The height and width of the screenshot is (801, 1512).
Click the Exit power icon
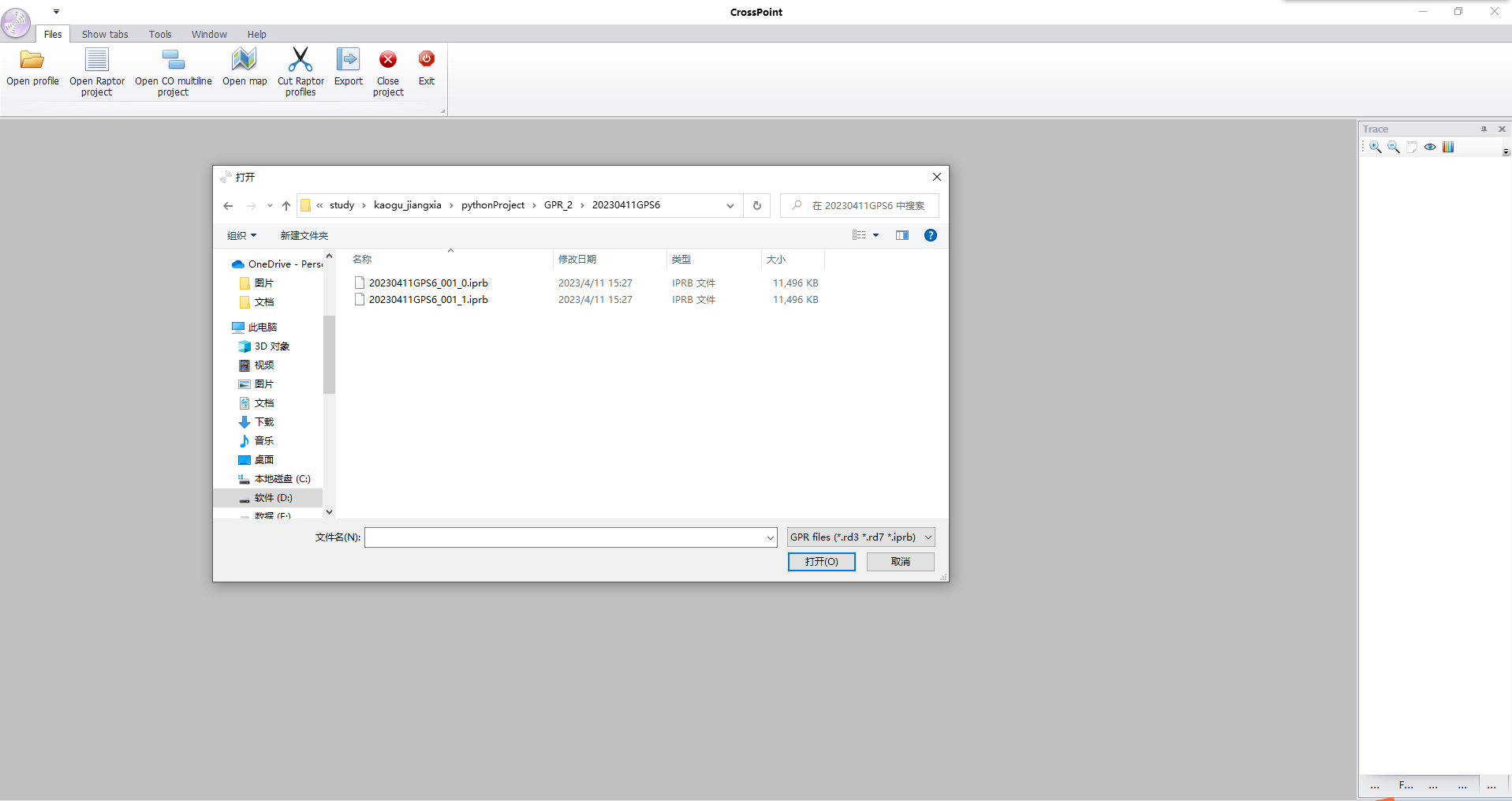427,59
